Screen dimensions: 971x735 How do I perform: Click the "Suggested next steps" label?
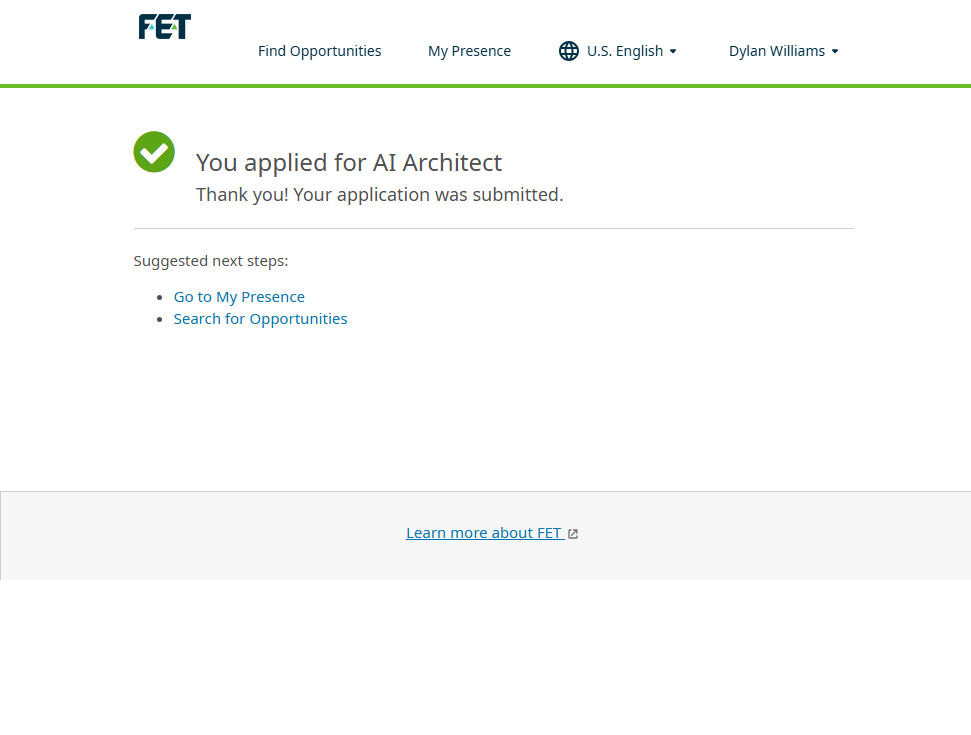[x=211, y=261]
